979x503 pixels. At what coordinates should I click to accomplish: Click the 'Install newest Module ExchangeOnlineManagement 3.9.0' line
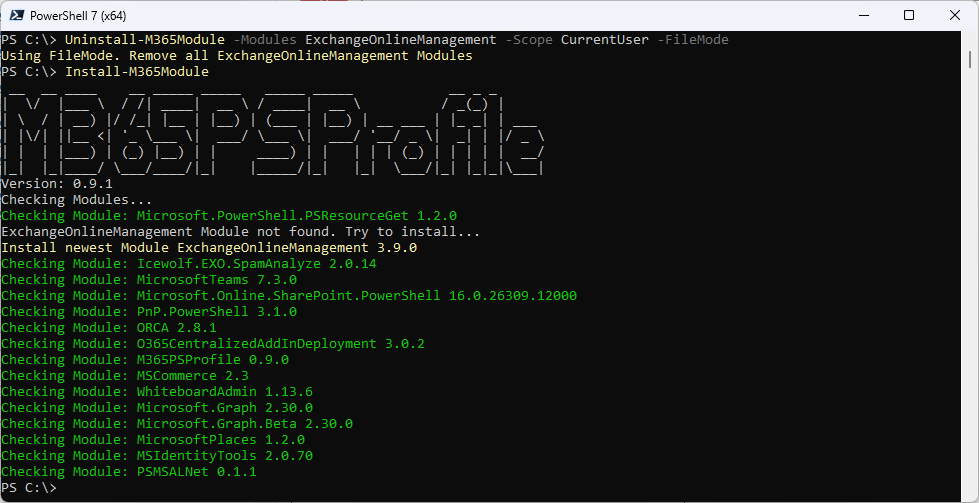[209, 248]
